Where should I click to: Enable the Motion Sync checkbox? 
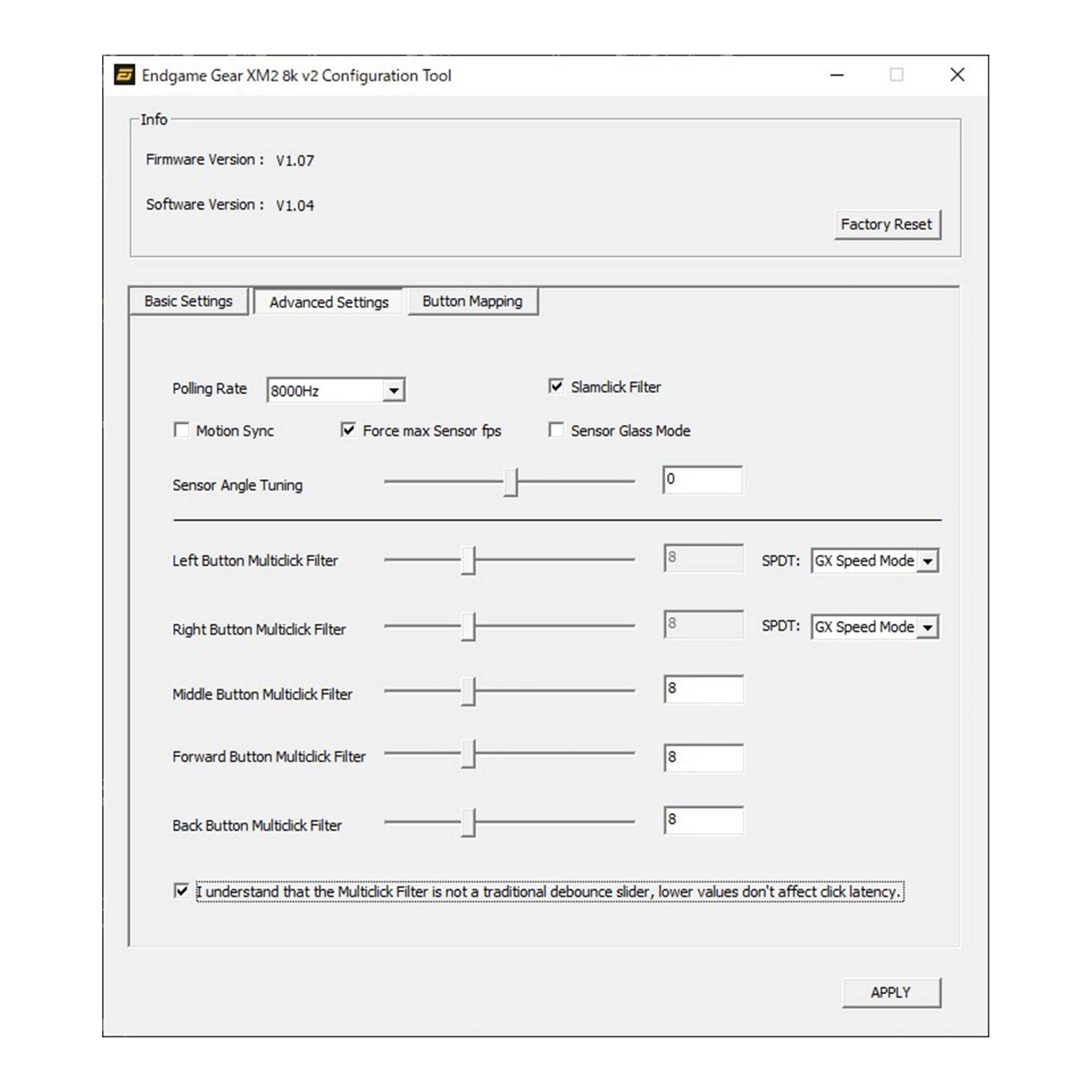click(181, 430)
